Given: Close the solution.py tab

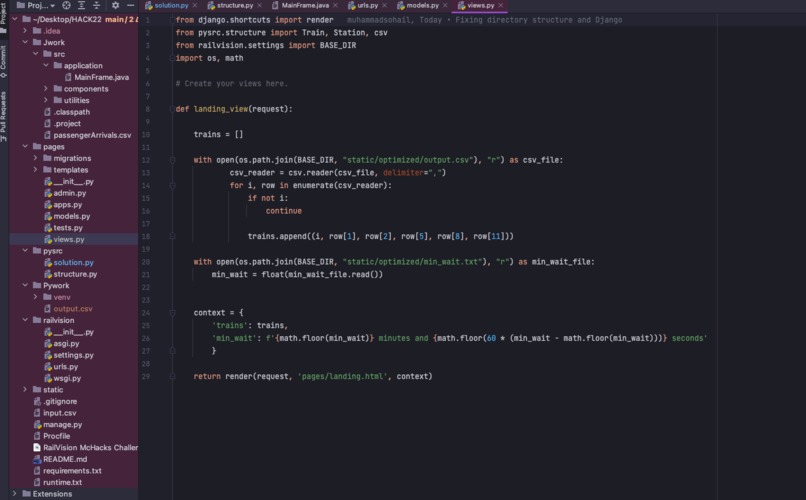Looking at the screenshot, I should point(195,5).
